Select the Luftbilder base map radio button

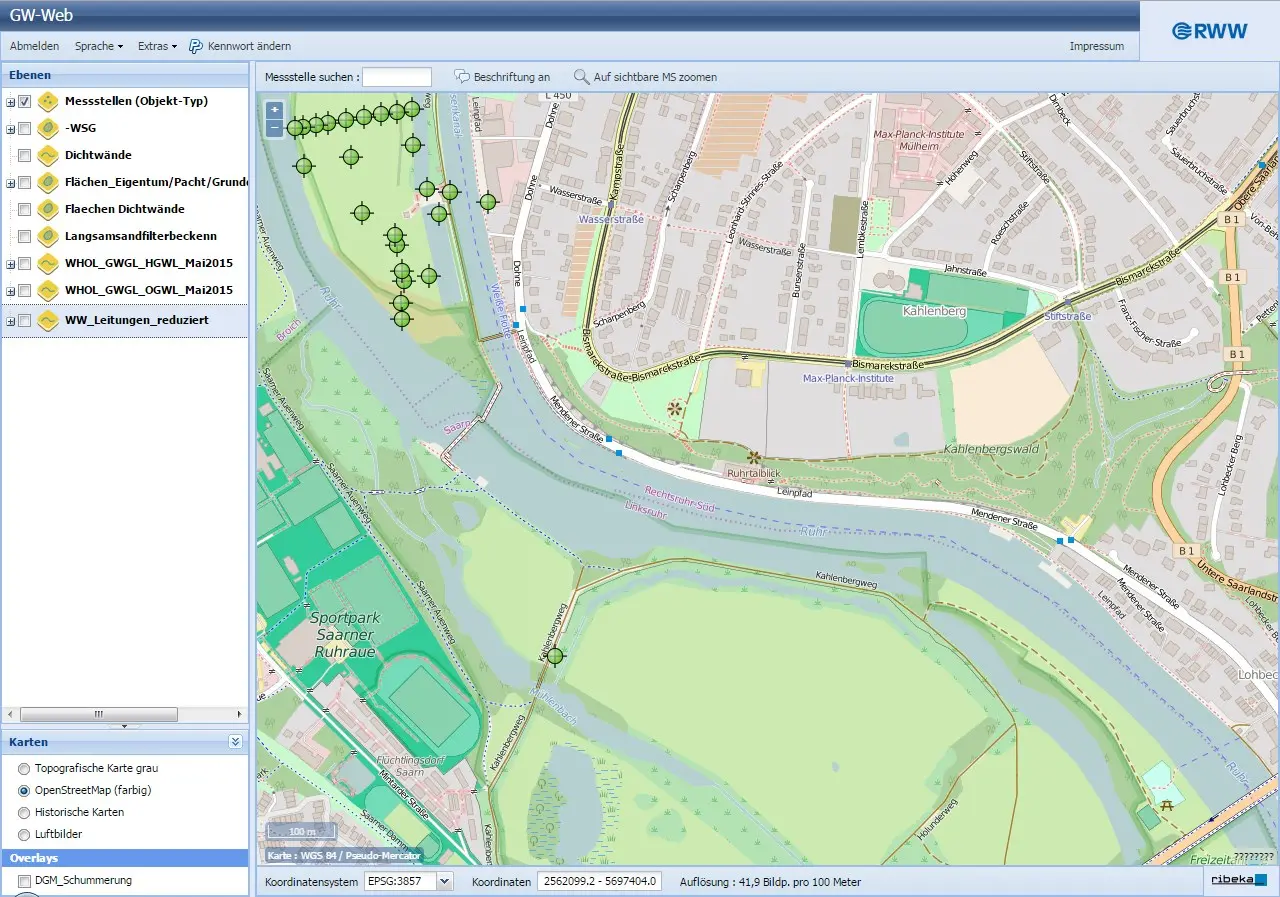(x=24, y=834)
